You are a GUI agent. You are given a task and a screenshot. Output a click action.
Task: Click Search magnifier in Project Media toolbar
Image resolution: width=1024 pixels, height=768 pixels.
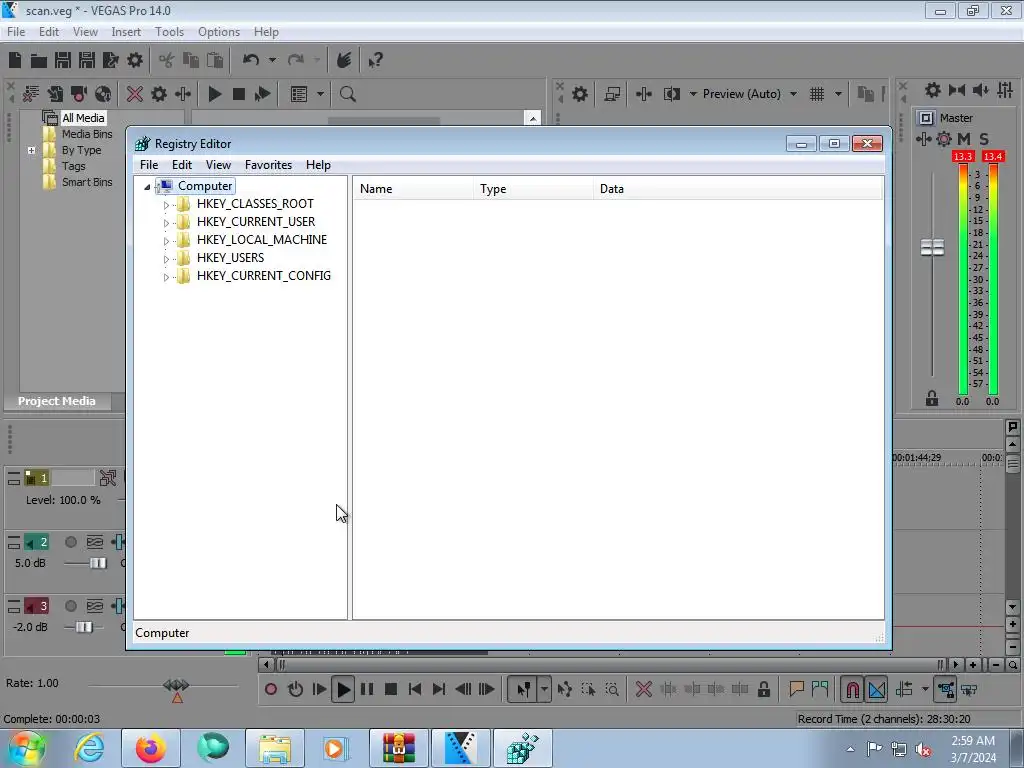point(347,94)
